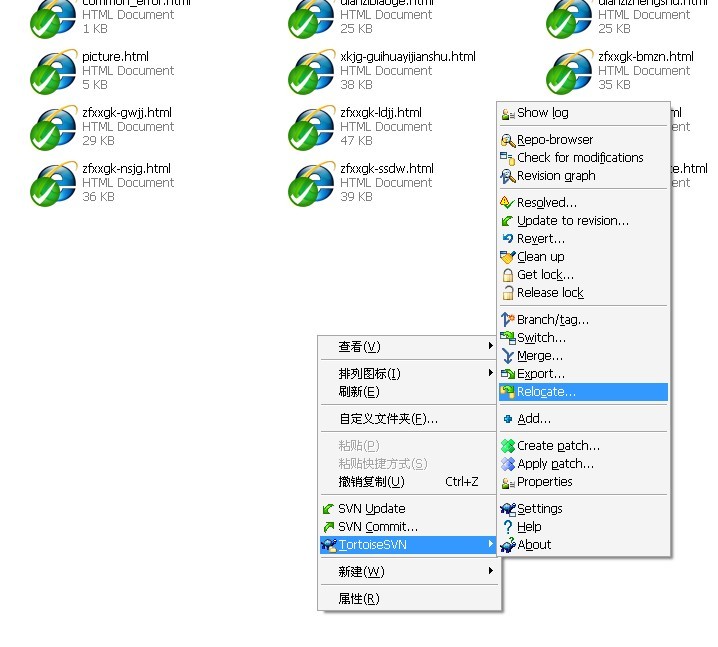Click the Create patch icon
Viewport: 718px width, 647px height.
[x=508, y=446]
